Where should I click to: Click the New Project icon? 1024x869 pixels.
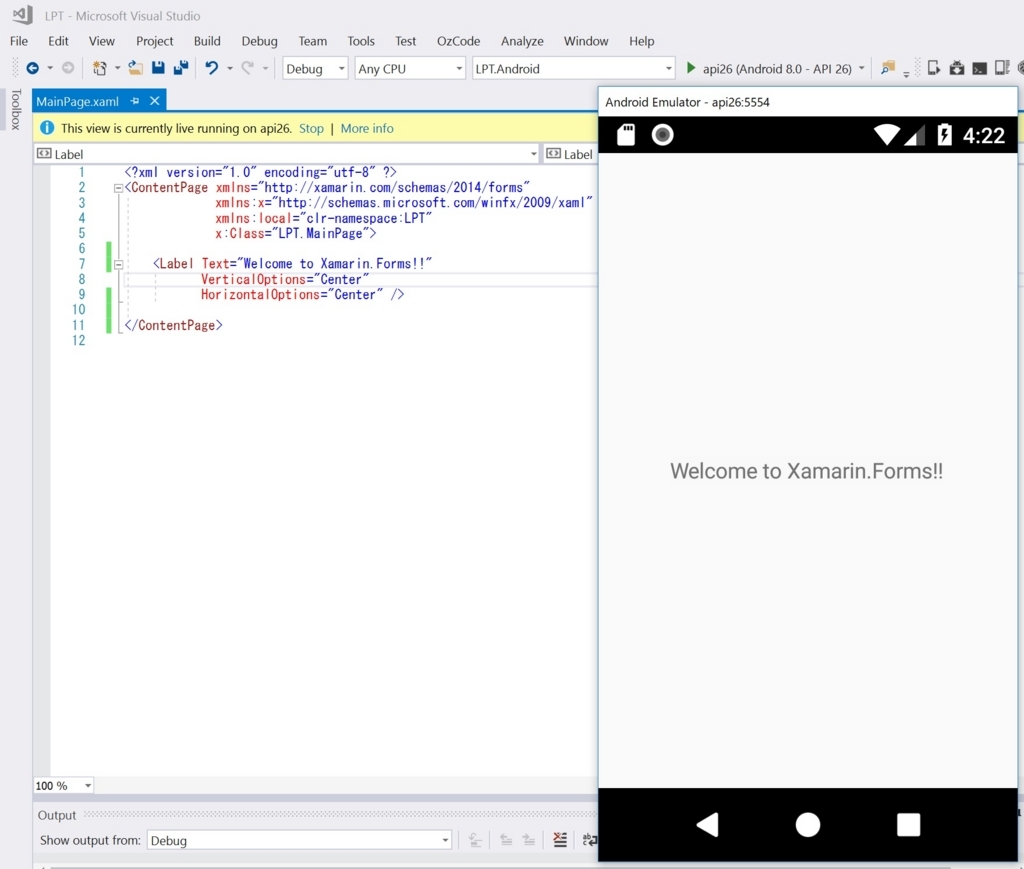pyautogui.click(x=99, y=68)
